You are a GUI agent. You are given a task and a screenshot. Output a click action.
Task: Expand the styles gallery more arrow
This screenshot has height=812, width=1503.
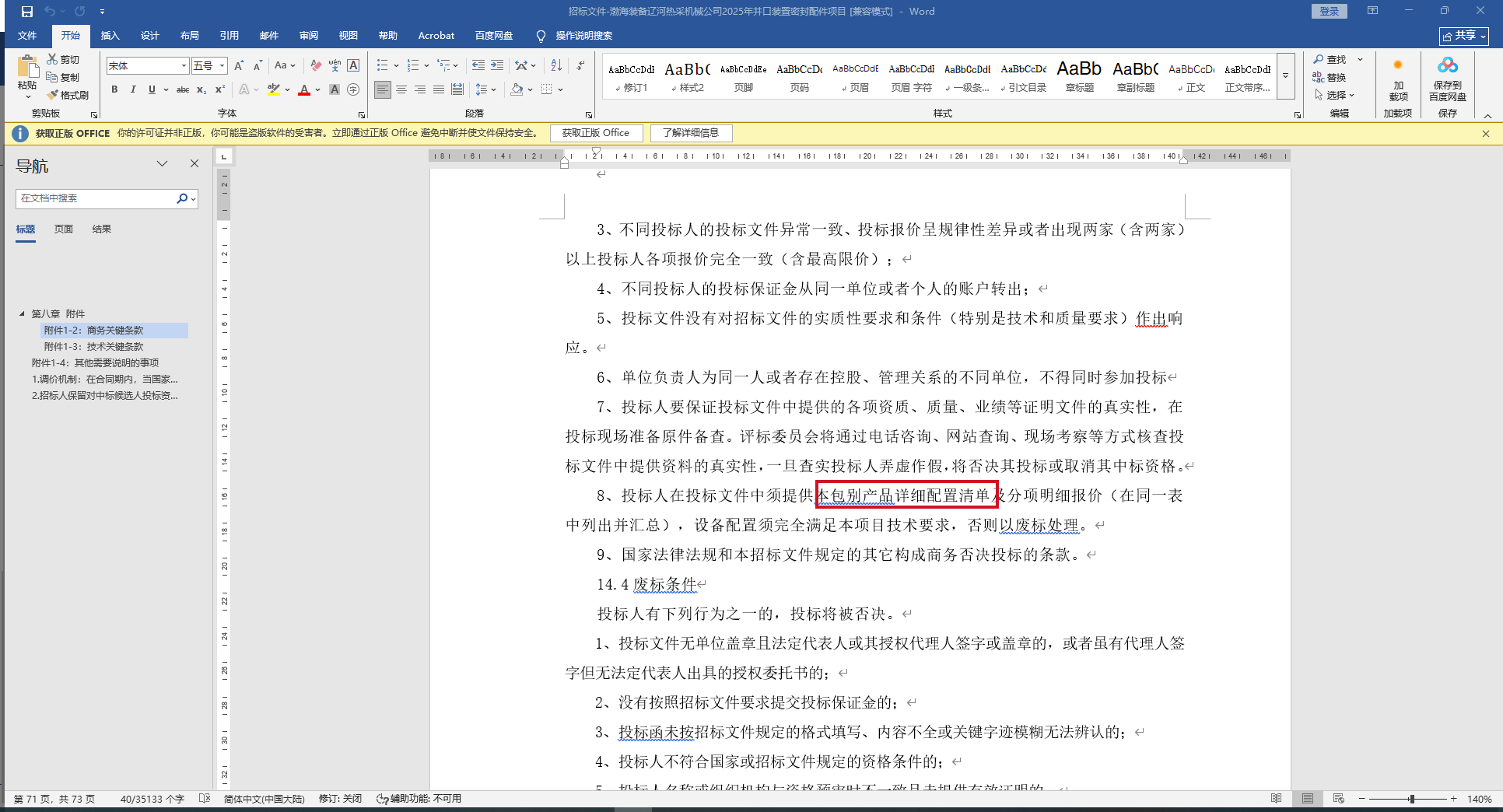click(x=1285, y=76)
